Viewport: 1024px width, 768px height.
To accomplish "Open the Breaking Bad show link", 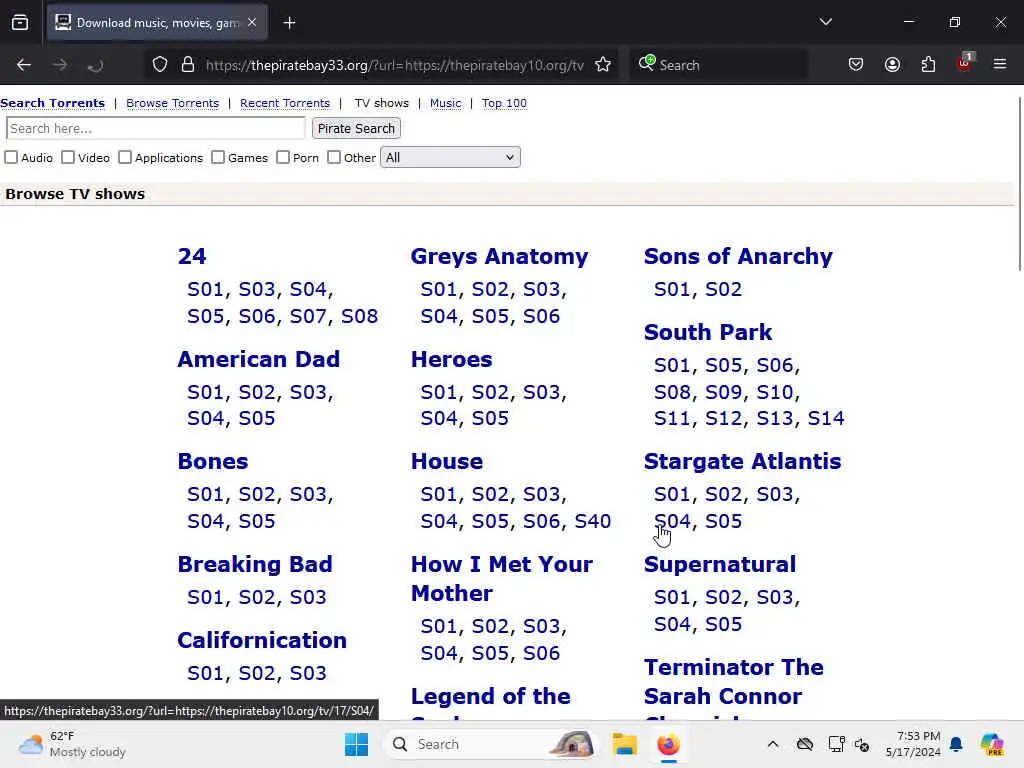I will pyautogui.click(x=255, y=564).
